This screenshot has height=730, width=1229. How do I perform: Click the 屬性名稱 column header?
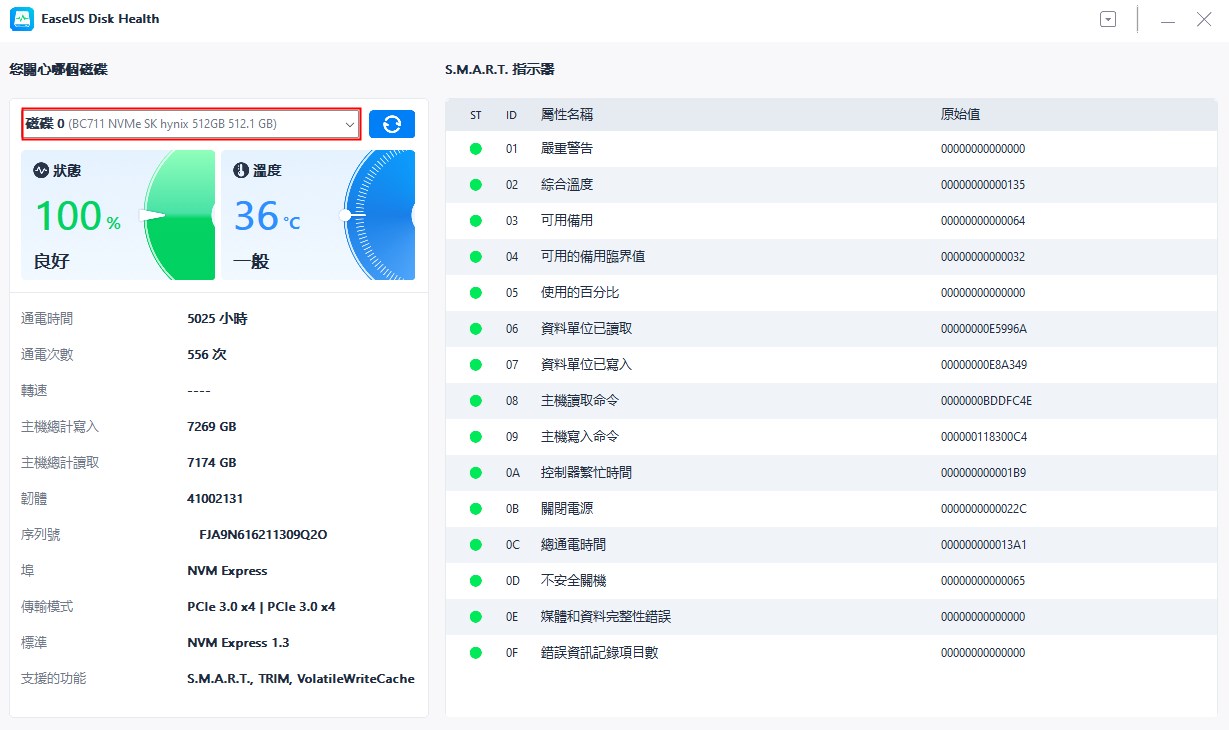pyautogui.click(x=567, y=115)
